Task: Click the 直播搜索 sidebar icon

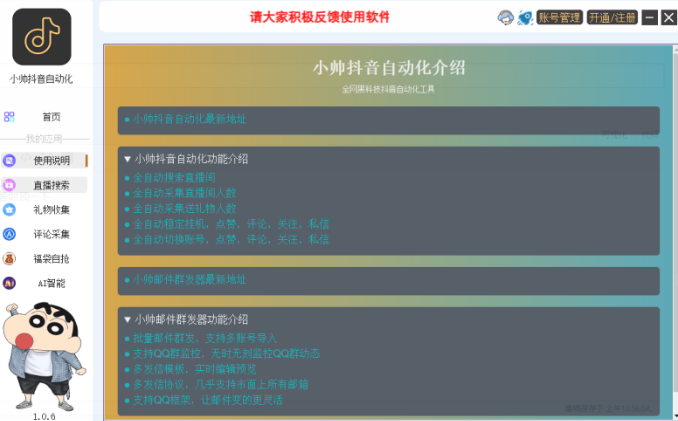Action: click(9, 185)
